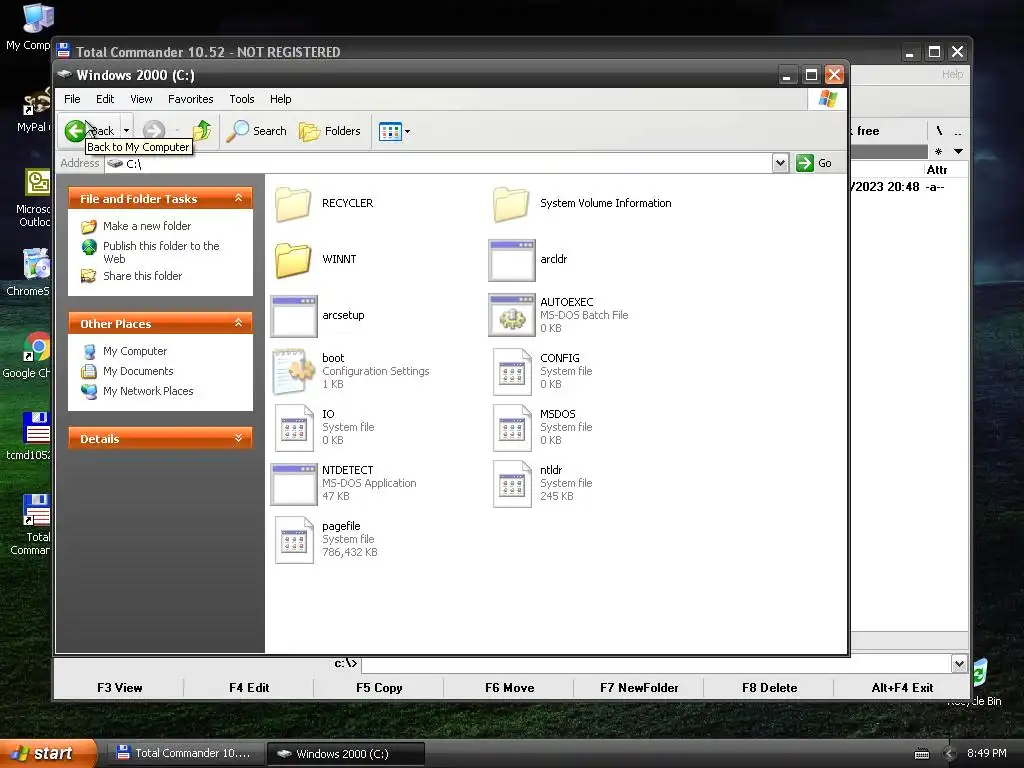Image resolution: width=1024 pixels, height=768 pixels.
Task: Open the address bar dropdown arrow
Action: coord(780,163)
